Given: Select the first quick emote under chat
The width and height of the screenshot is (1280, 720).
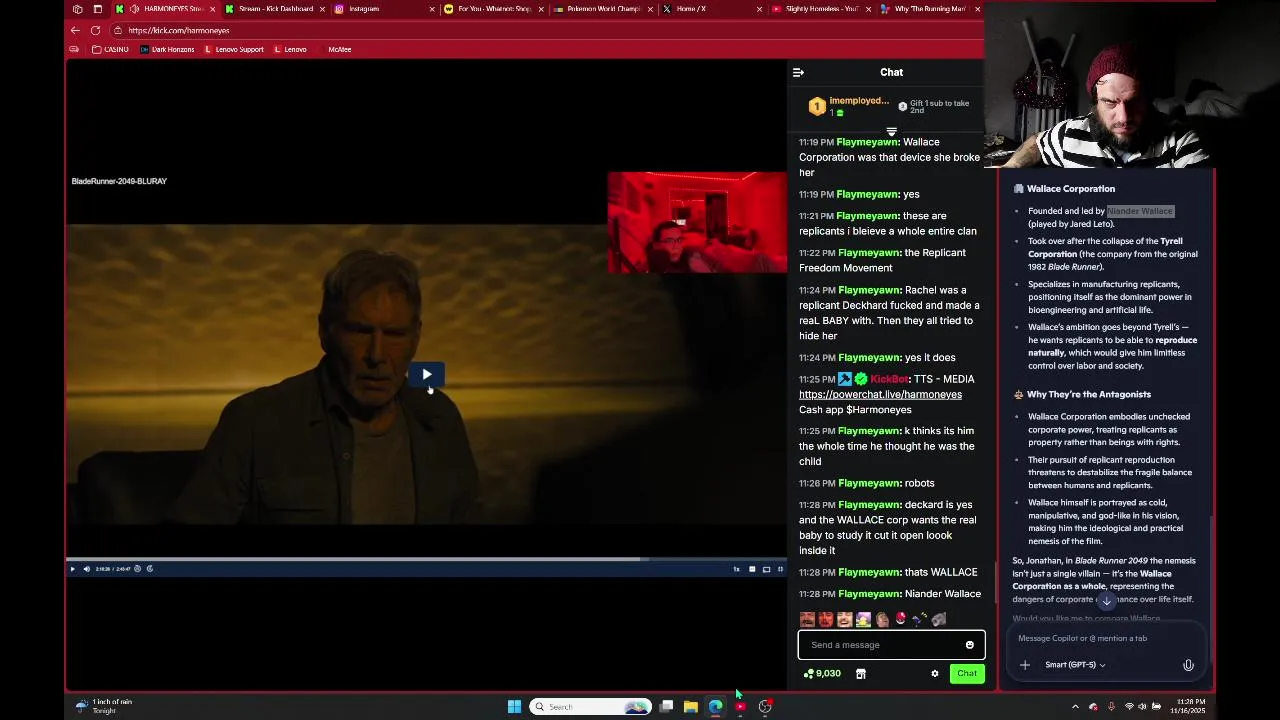Looking at the screenshot, I should click(807, 619).
